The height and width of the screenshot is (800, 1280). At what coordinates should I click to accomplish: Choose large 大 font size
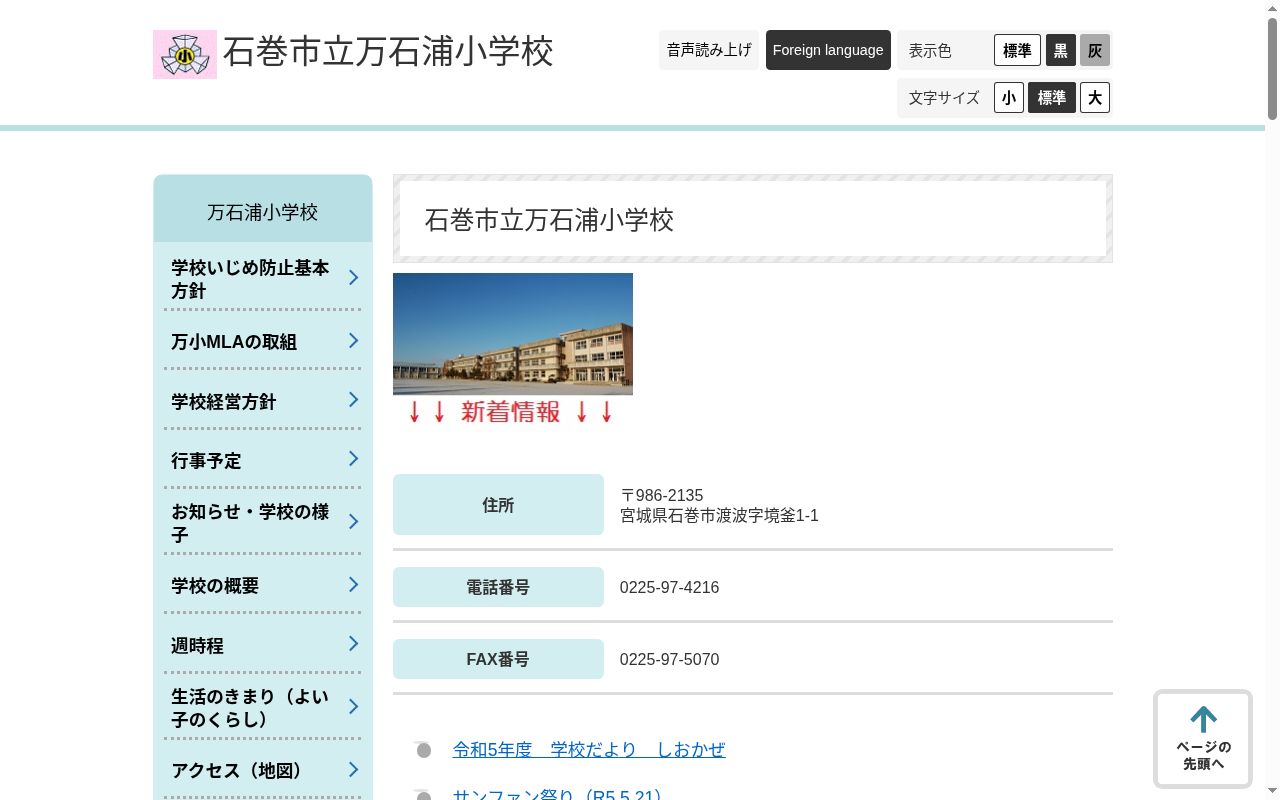[x=1095, y=97]
